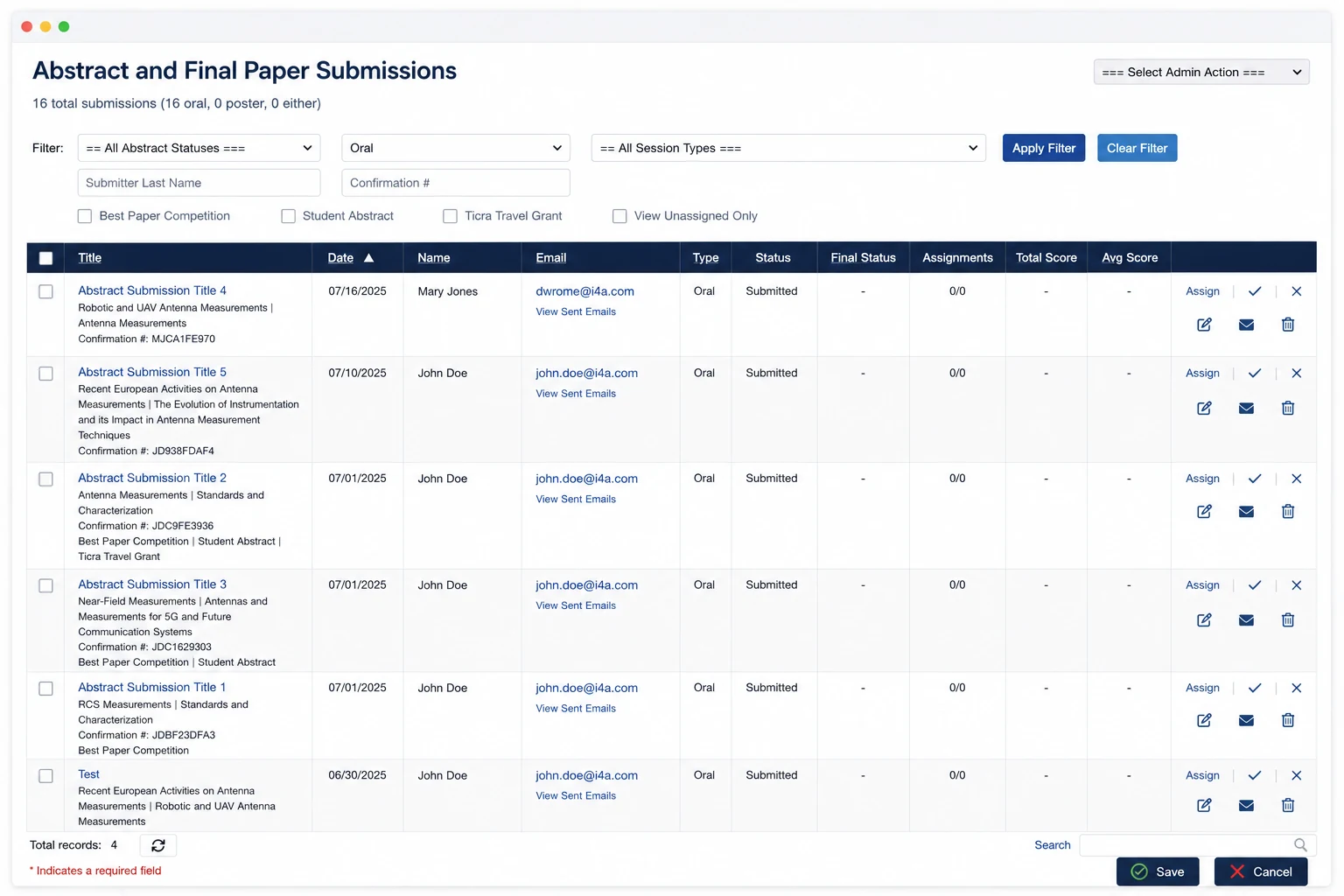Check the Student Abstract filter
The width and height of the screenshot is (1344, 896).
[288, 216]
